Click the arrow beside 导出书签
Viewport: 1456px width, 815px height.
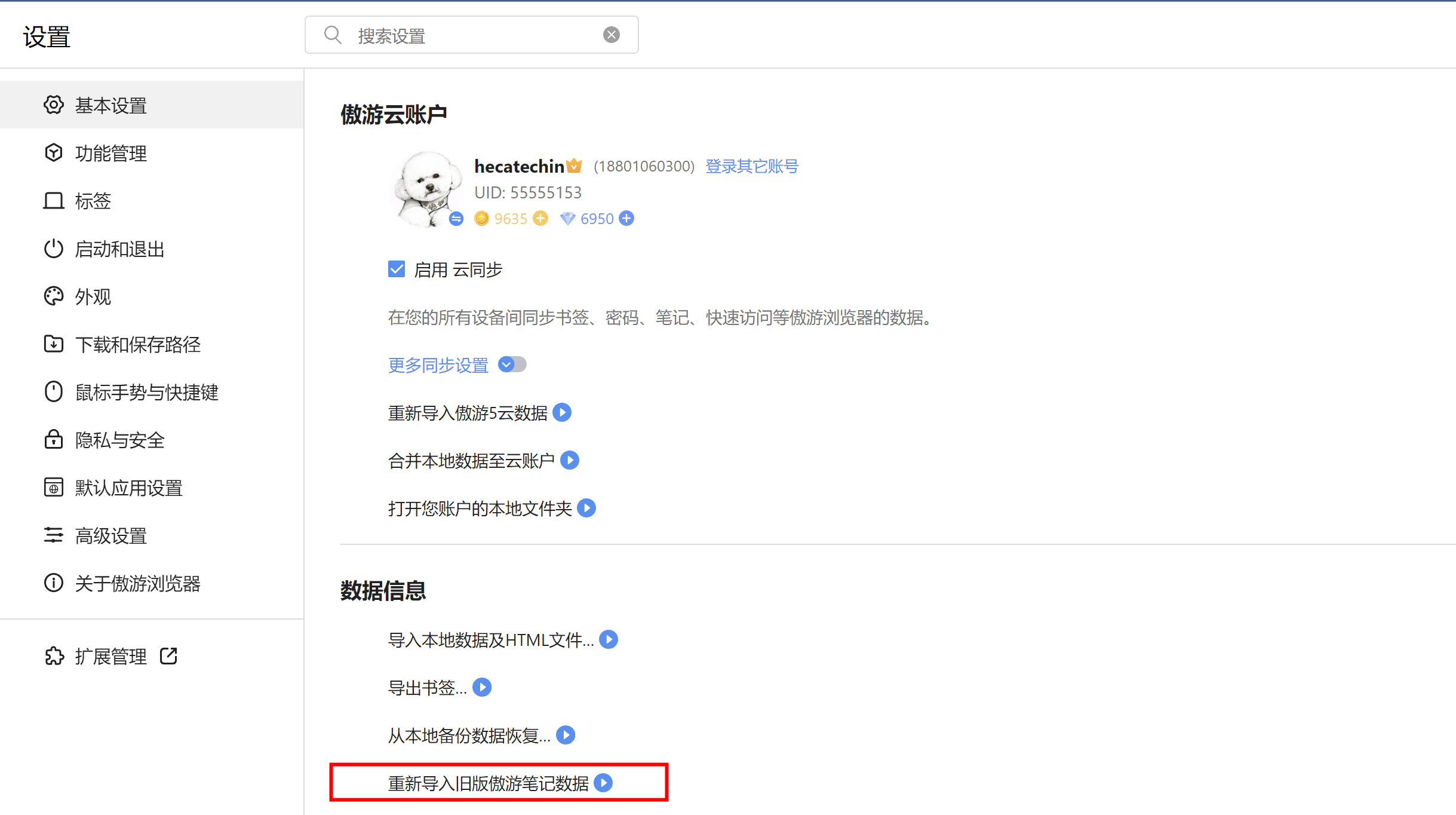[482, 688]
